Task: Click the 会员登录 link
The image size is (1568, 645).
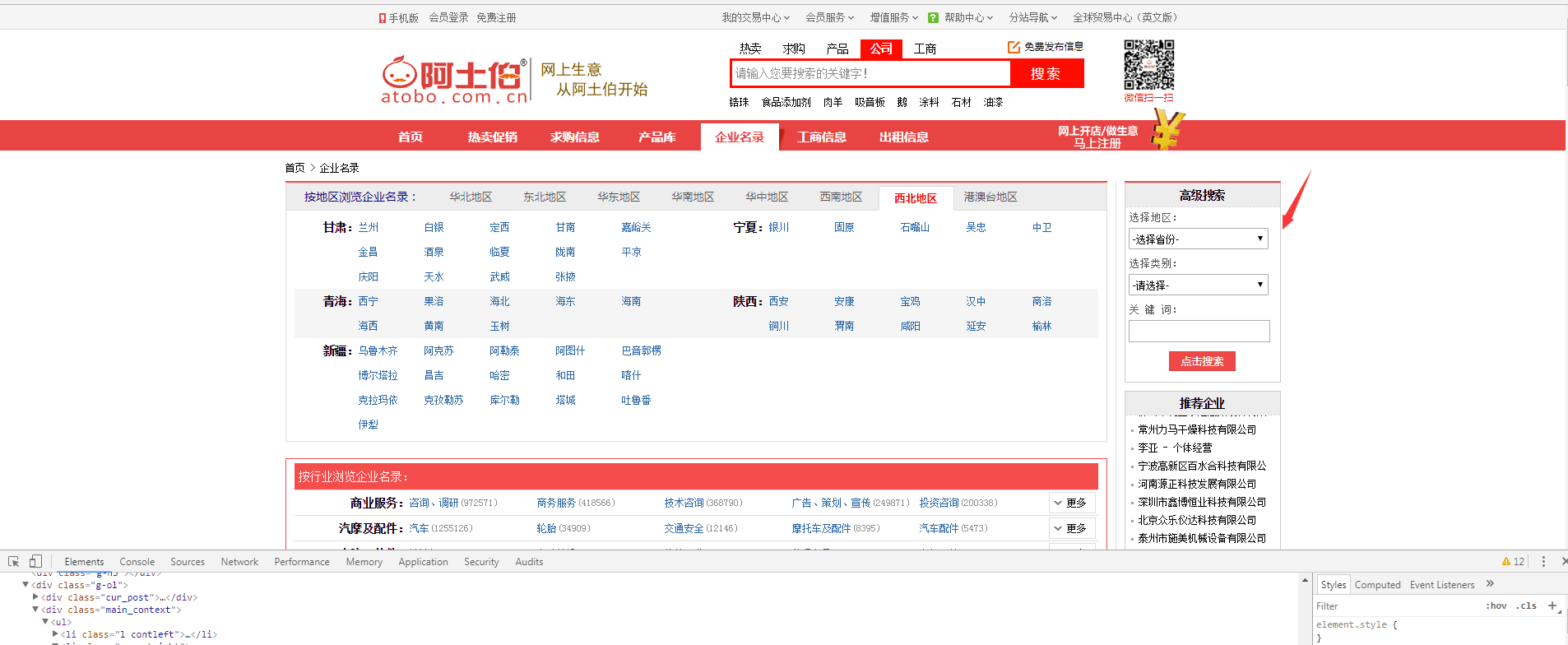Action: 448,17
